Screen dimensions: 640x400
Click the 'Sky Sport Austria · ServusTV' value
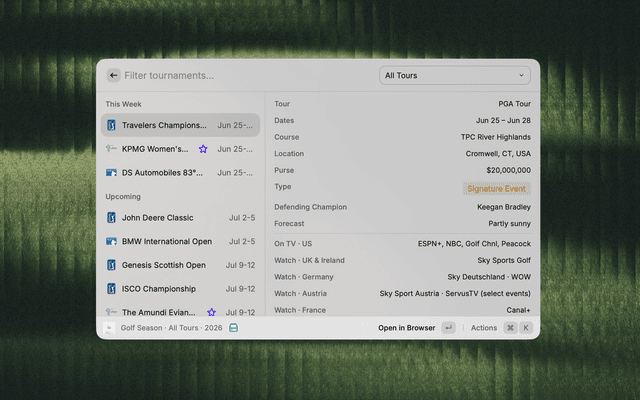(x=455, y=293)
